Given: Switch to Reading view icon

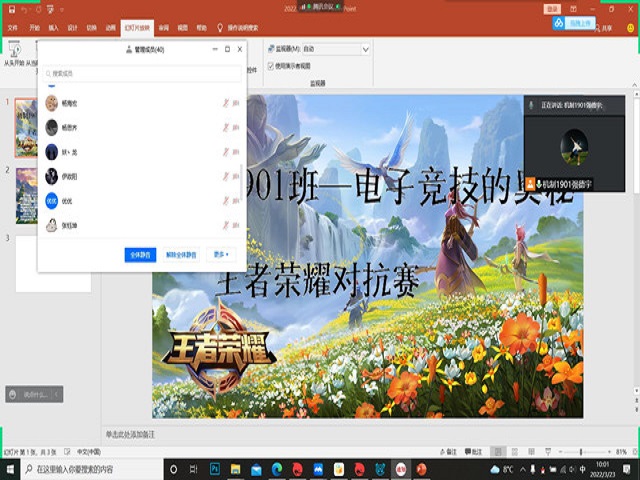Looking at the screenshot, I should pyautogui.click(x=531, y=452).
